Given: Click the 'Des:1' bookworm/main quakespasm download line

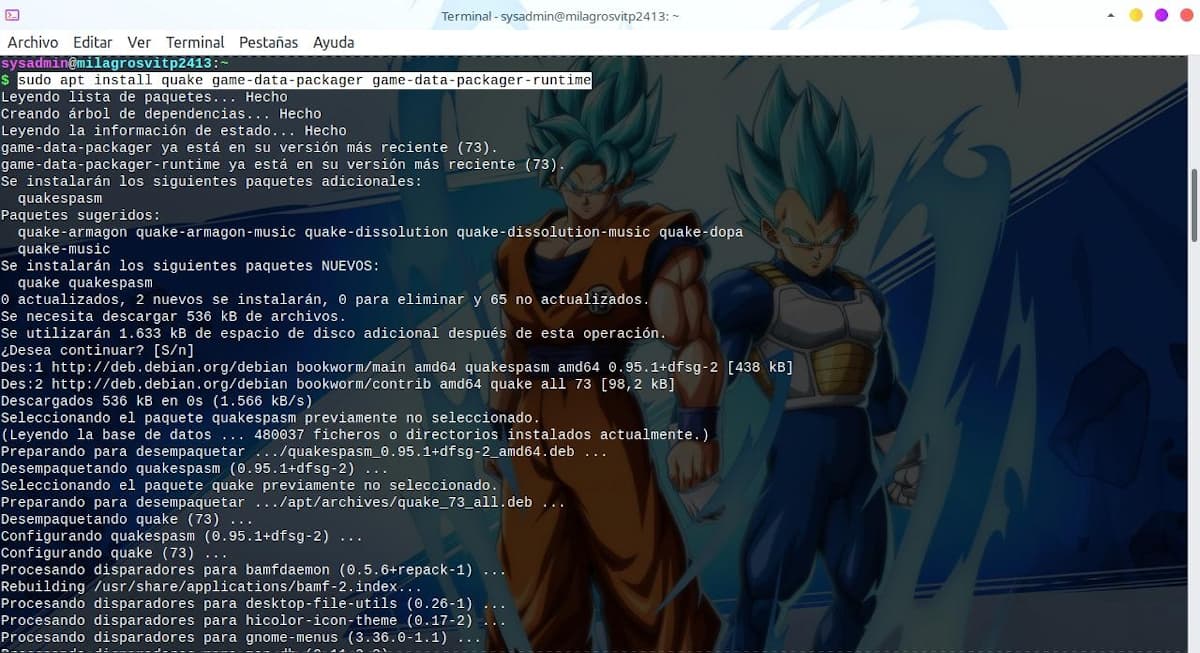Looking at the screenshot, I should (x=397, y=367).
